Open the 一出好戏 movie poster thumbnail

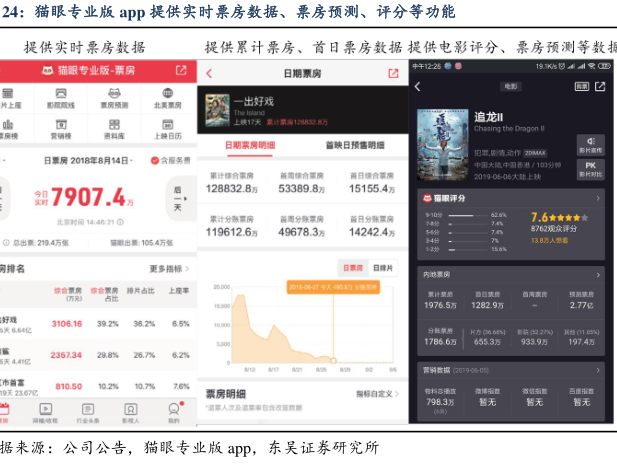pos(217,110)
